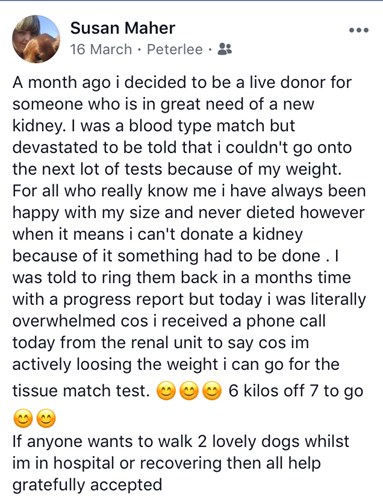383x500 pixels.
Task: Click the "16 March" post timestamp
Action: (x=101, y=50)
